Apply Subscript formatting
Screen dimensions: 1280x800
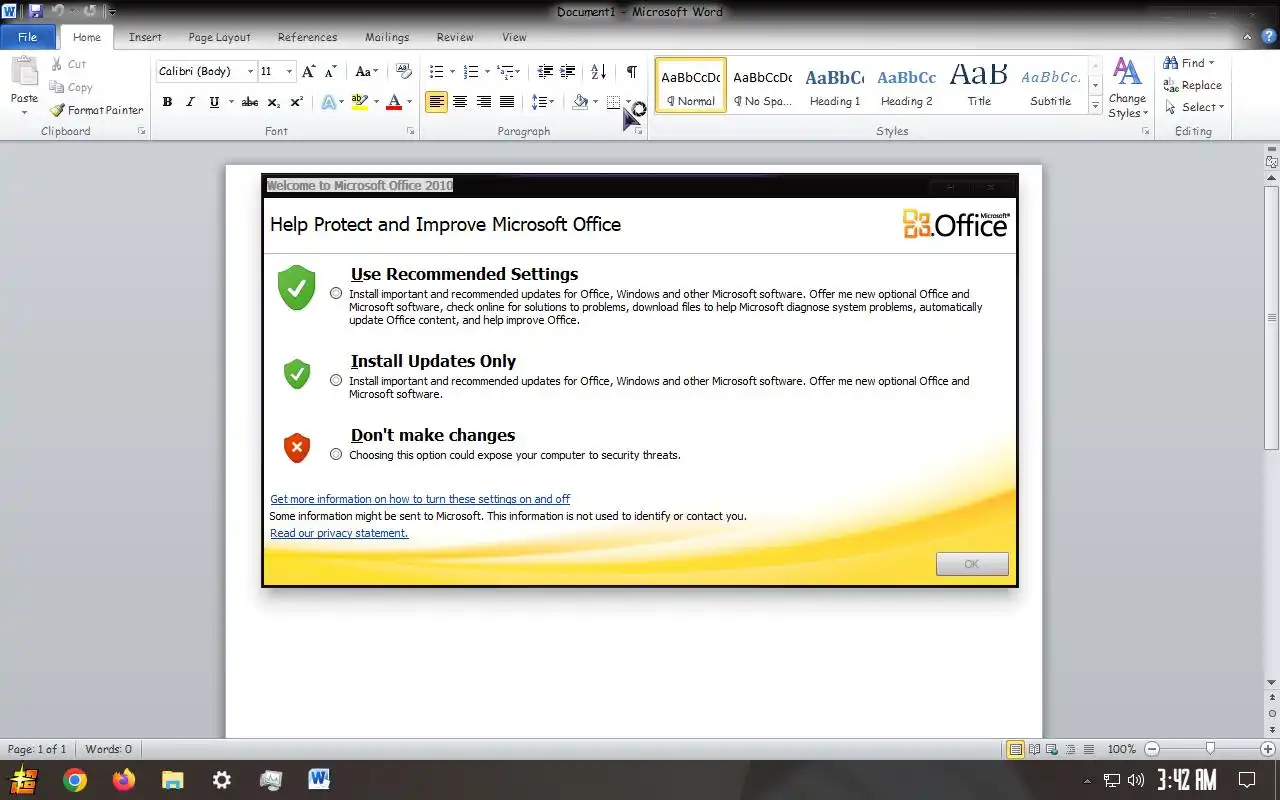[274, 102]
